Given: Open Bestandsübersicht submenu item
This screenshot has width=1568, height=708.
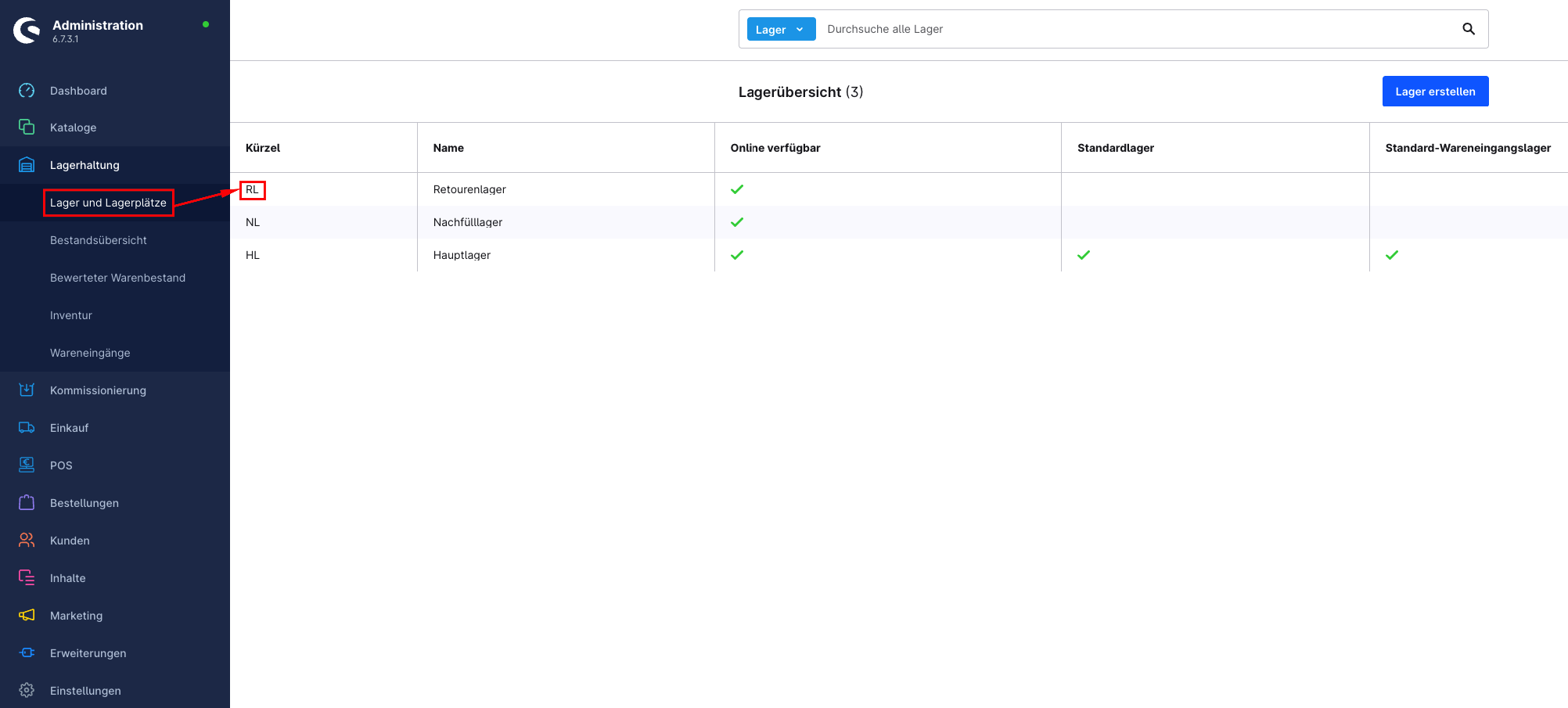Looking at the screenshot, I should 99,240.
